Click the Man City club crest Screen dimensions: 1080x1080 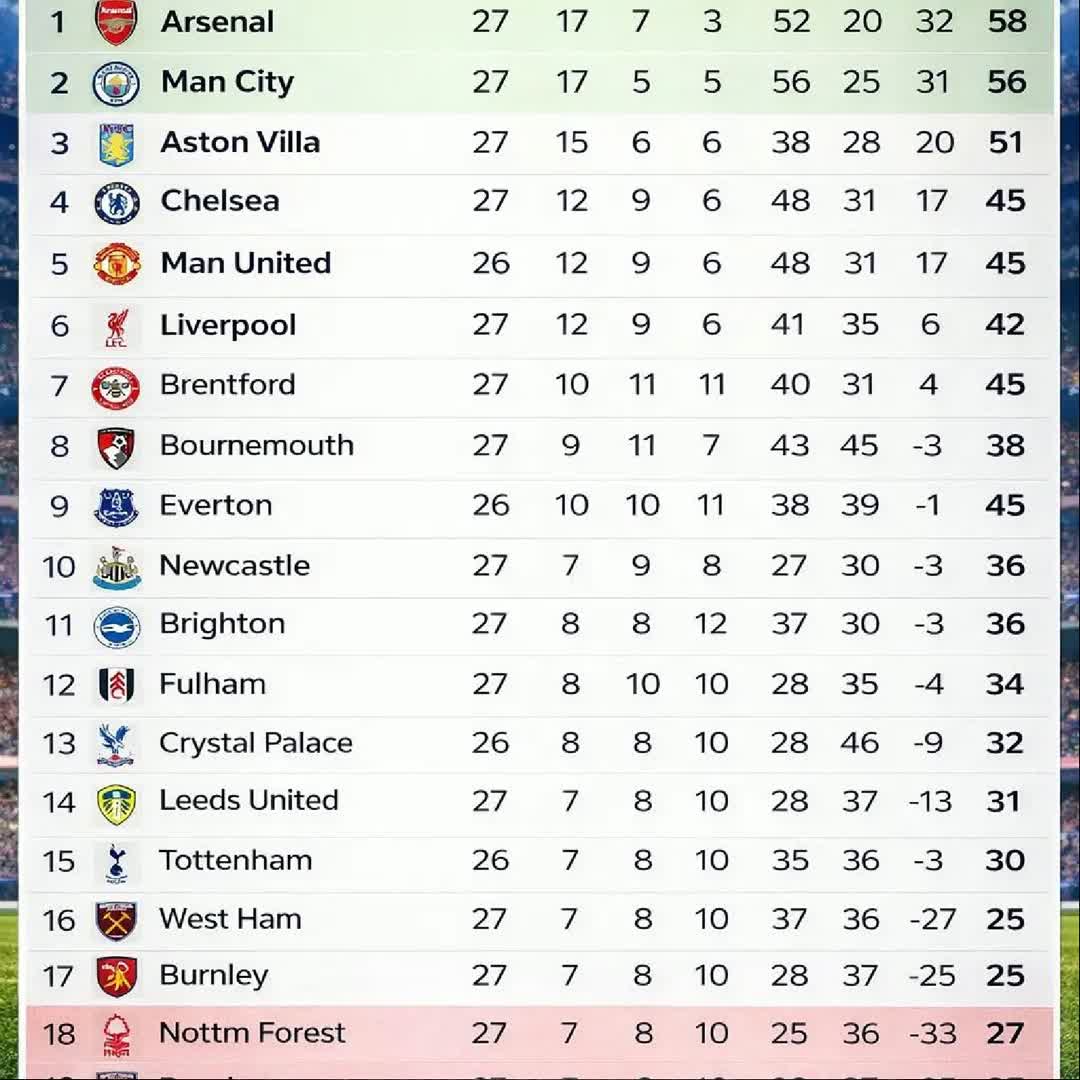coord(116,83)
